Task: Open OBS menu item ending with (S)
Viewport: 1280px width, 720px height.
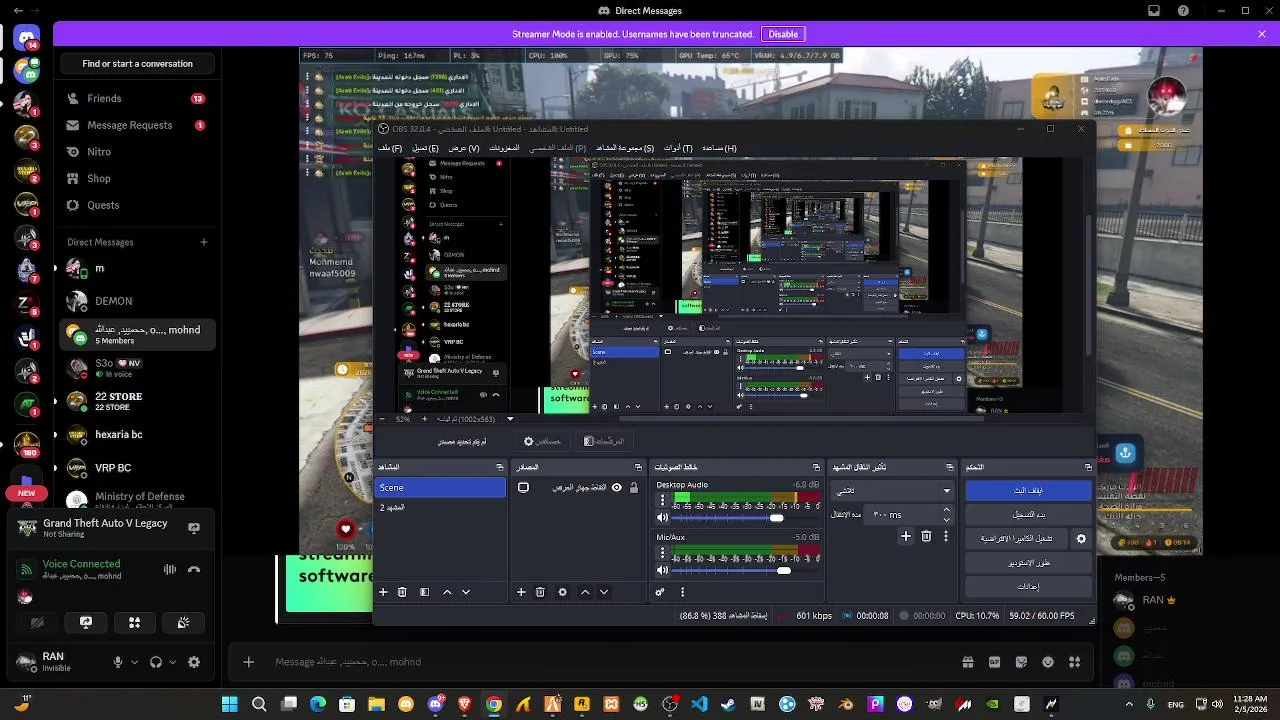Action: coord(625,148)
